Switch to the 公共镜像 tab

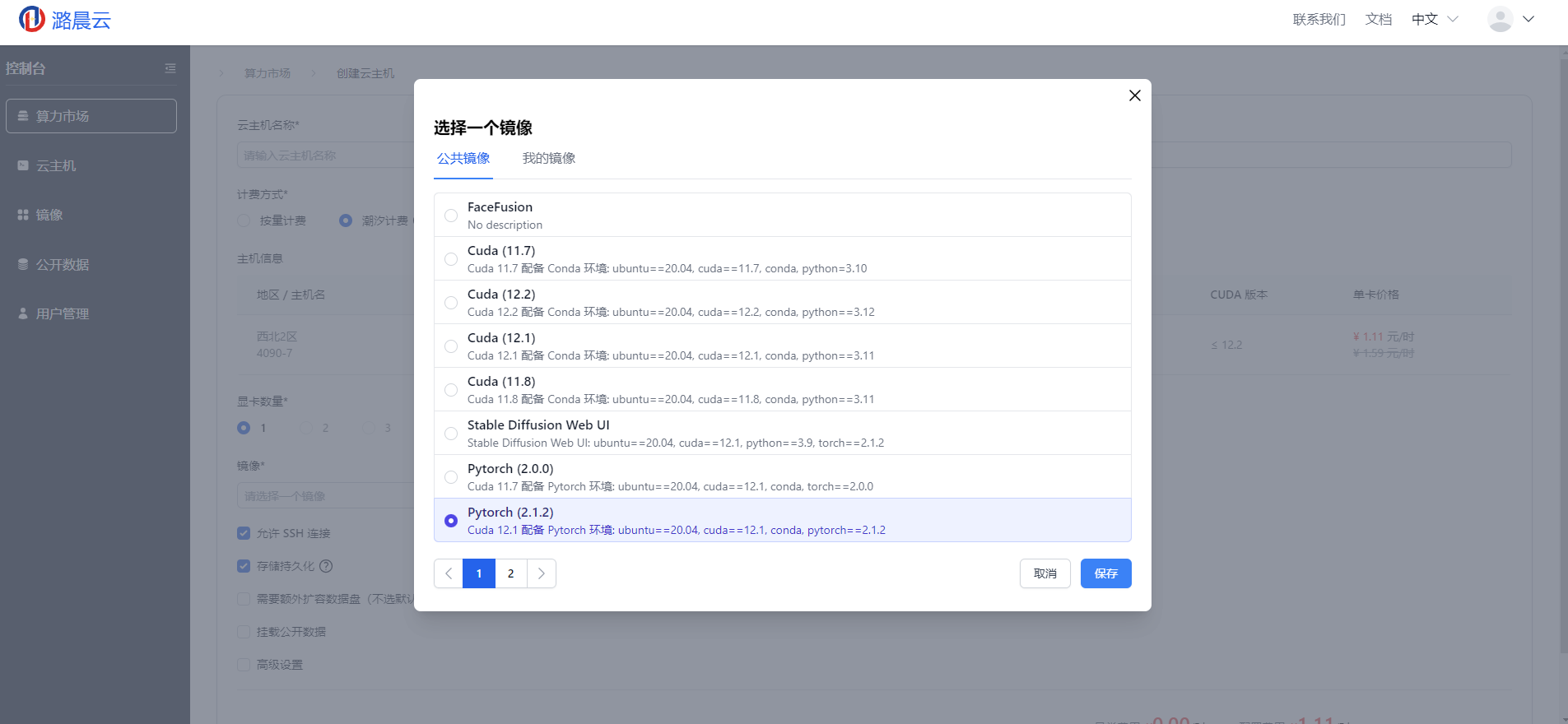click(x=463, y=158)
